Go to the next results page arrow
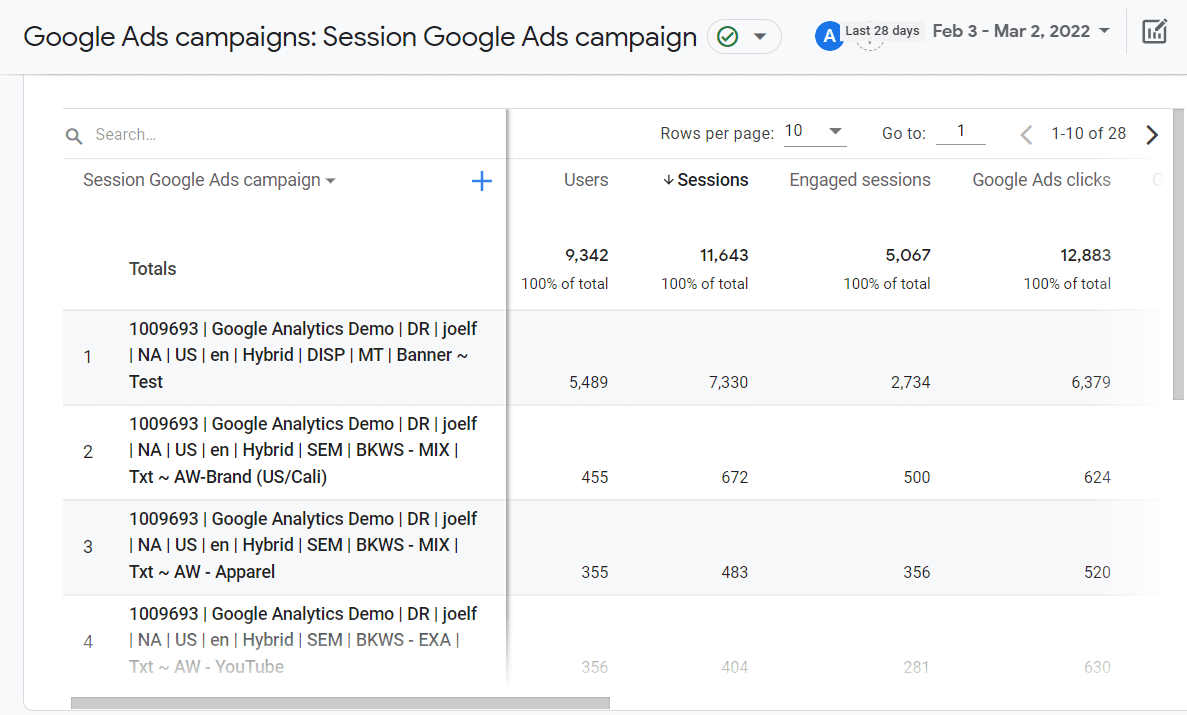Screen dimensions: 1187x715 pos(1152,133)
